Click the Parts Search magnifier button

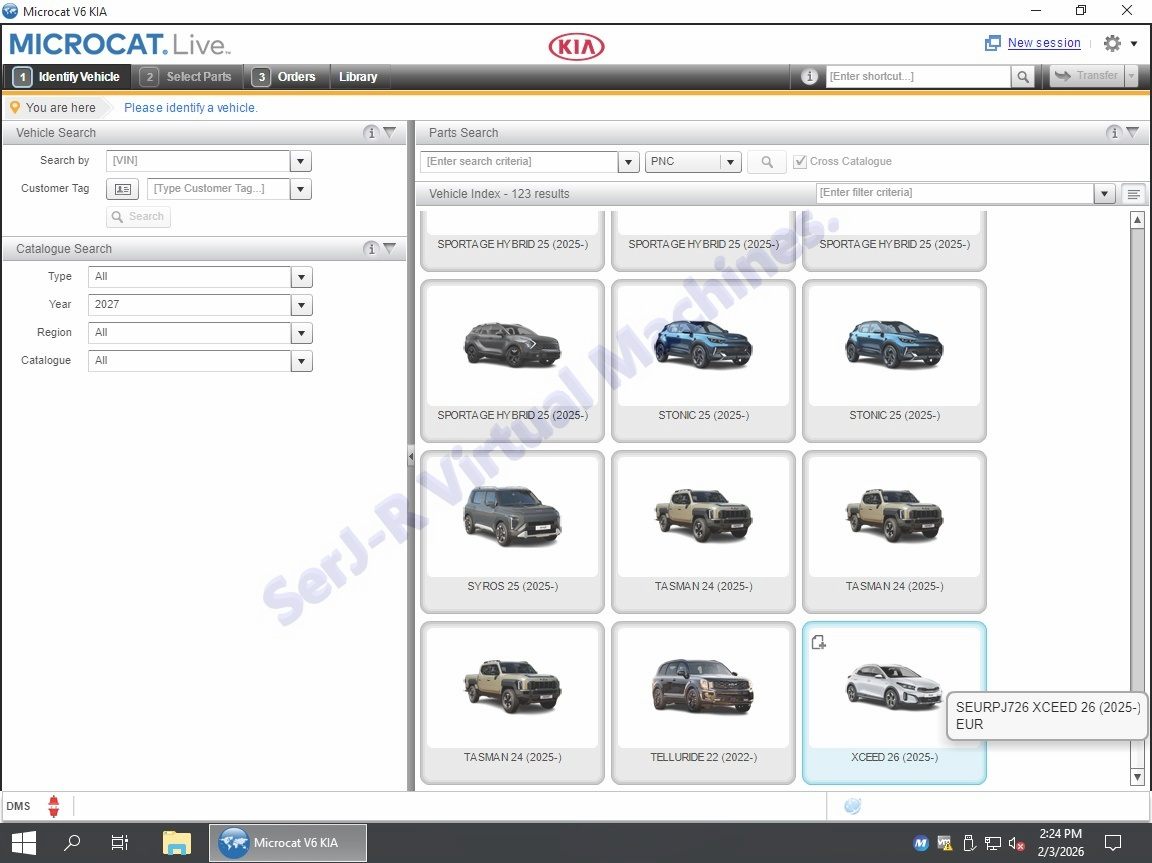pos(767,162)
